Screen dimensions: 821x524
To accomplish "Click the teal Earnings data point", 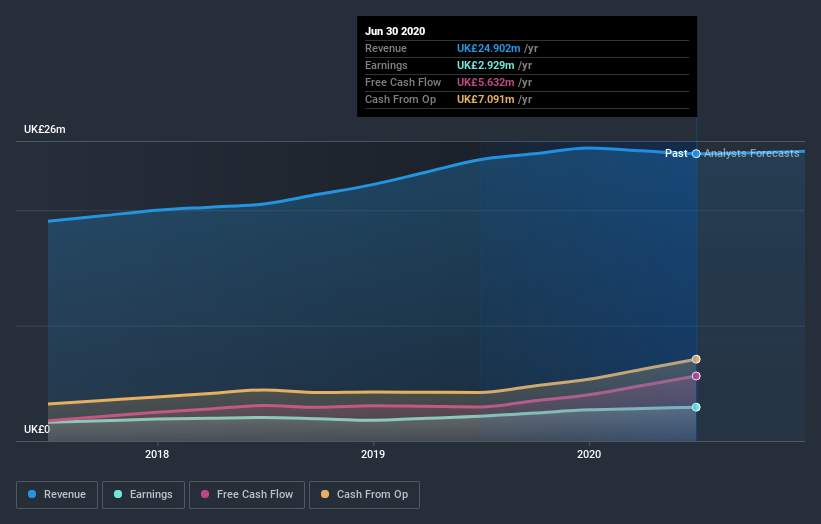I will (x=696, y=407).
